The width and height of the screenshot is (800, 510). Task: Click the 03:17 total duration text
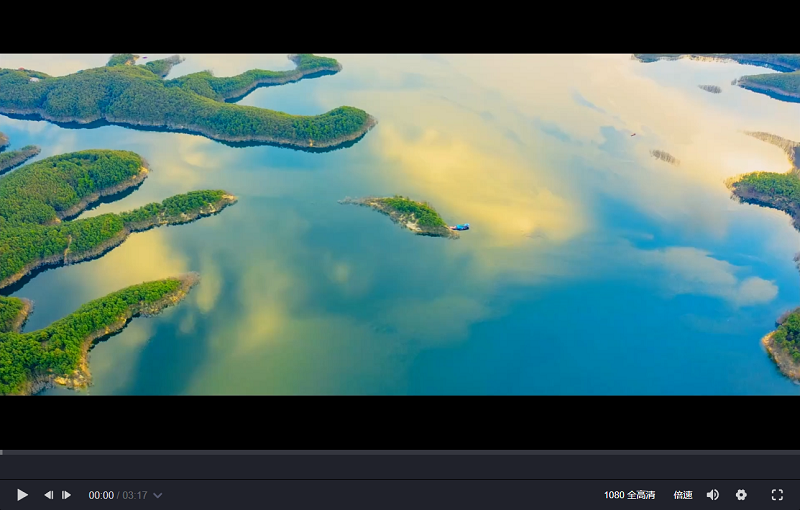click(x=135, y=495)
